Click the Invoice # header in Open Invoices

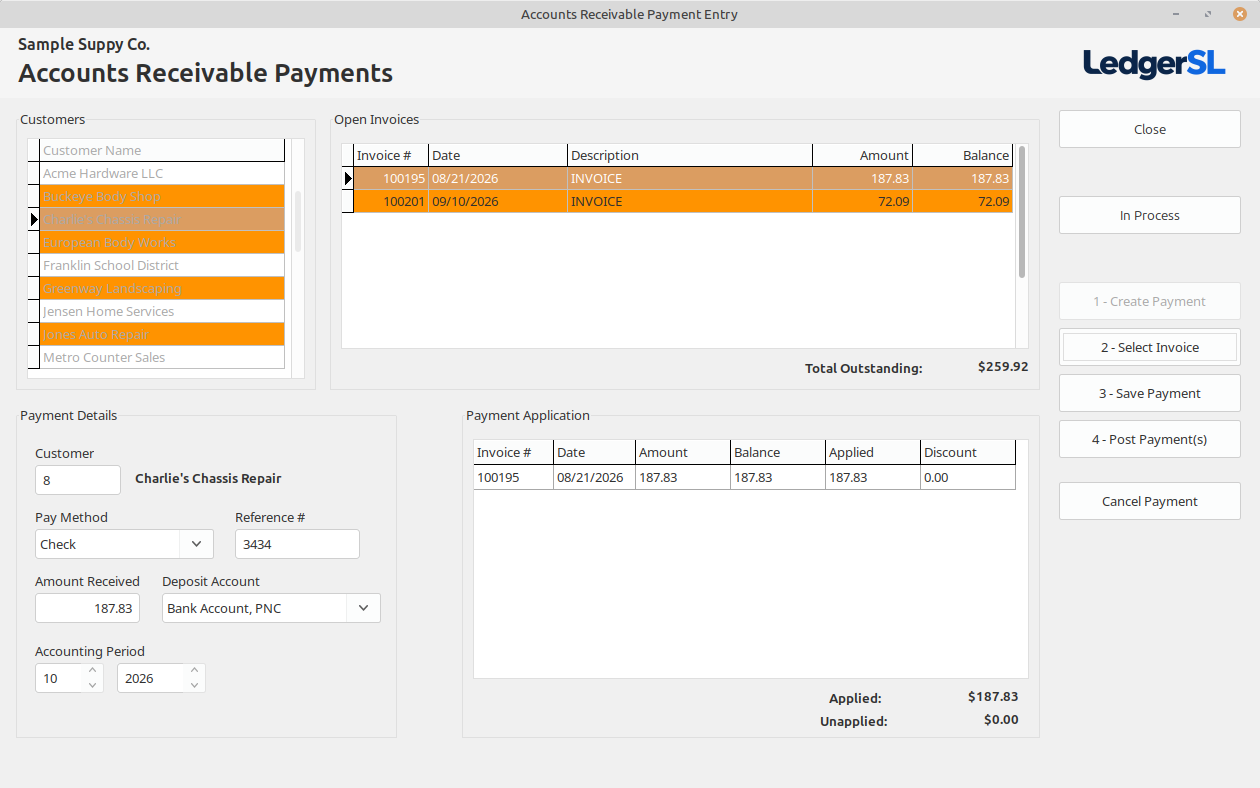391,155
